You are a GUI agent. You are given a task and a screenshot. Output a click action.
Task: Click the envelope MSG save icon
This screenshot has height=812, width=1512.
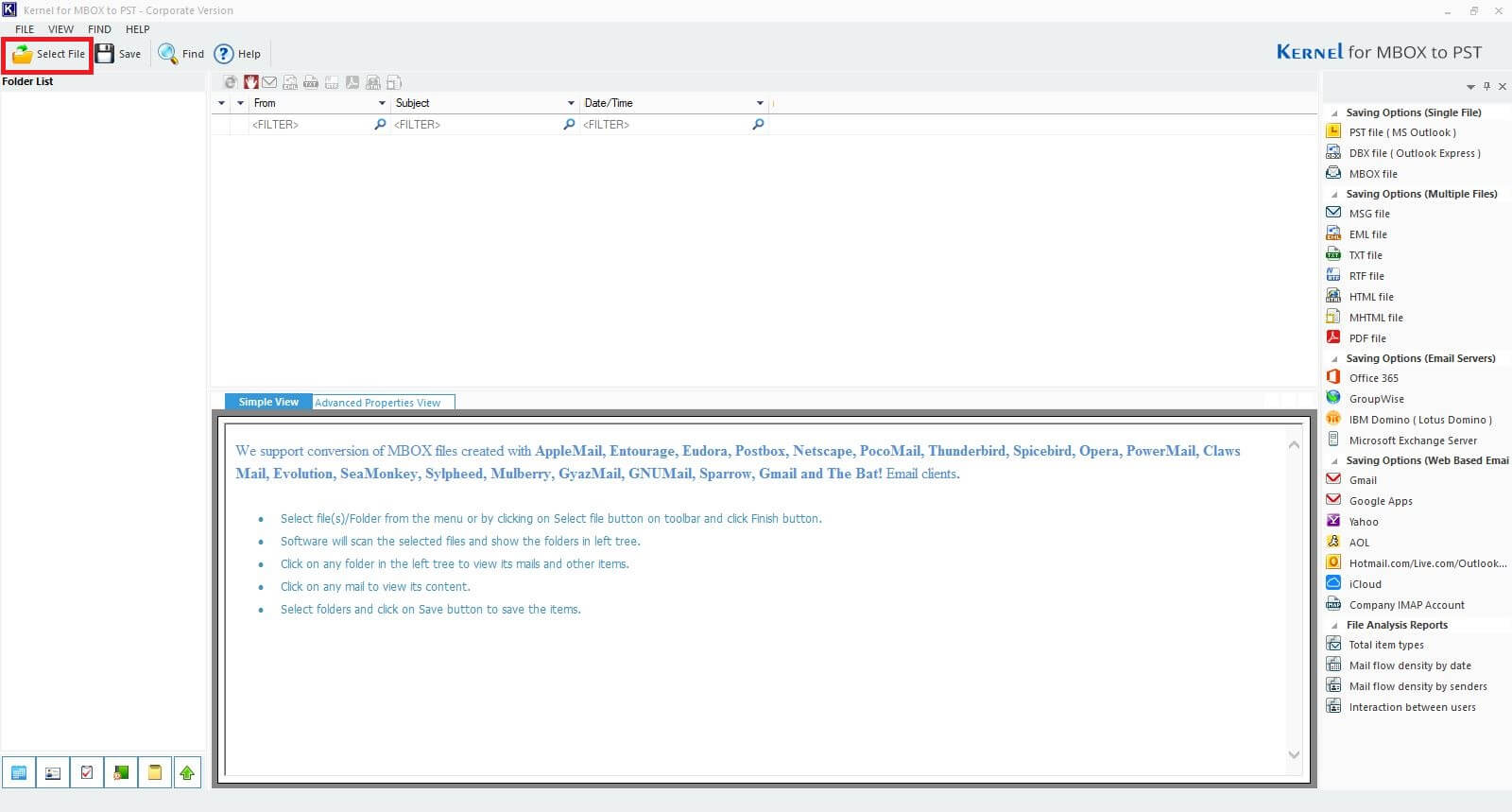269,83
